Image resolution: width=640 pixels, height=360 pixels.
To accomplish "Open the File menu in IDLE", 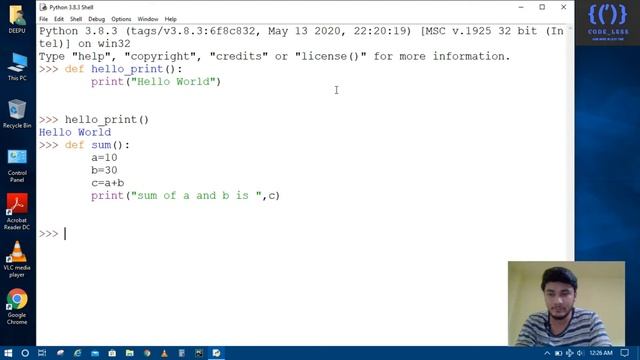I will (x=44, y=19).
